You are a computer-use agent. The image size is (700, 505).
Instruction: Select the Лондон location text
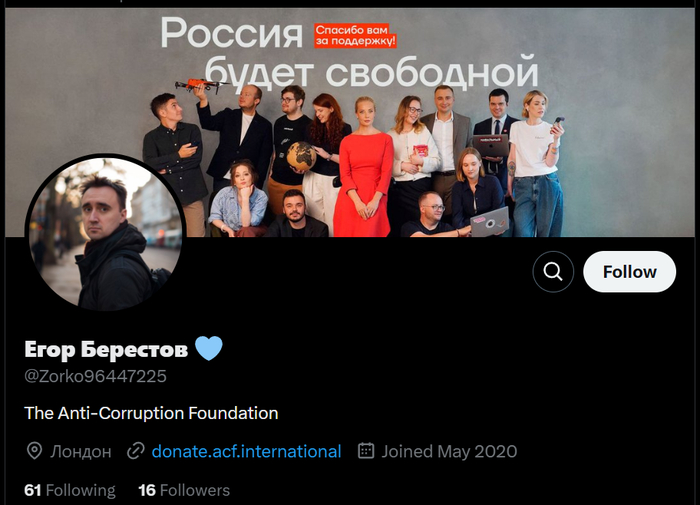pyautogui.click(x=81, y=451)
